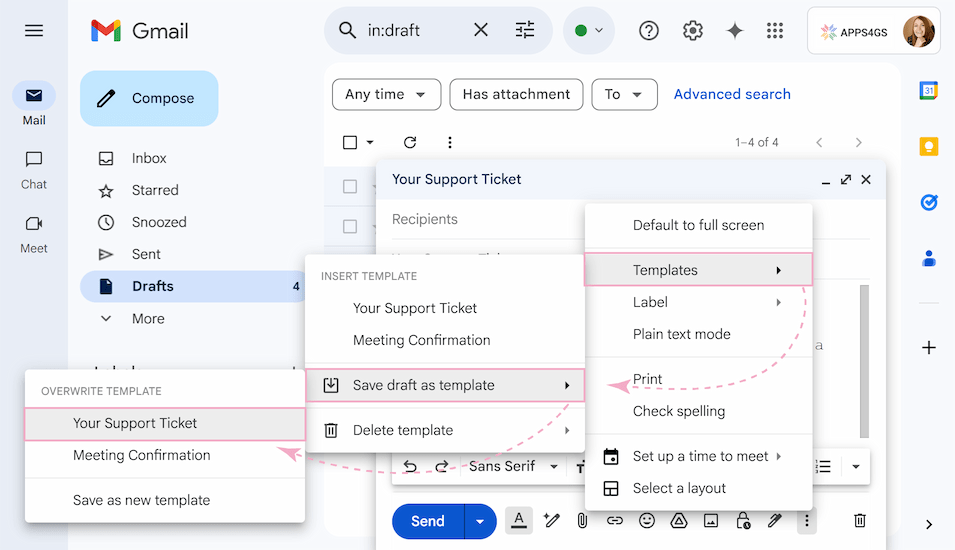Image resolution: width=955 pixels, height=550 pixels.
Task: Open the Advanced search link
Action: (x=732, y=95)
